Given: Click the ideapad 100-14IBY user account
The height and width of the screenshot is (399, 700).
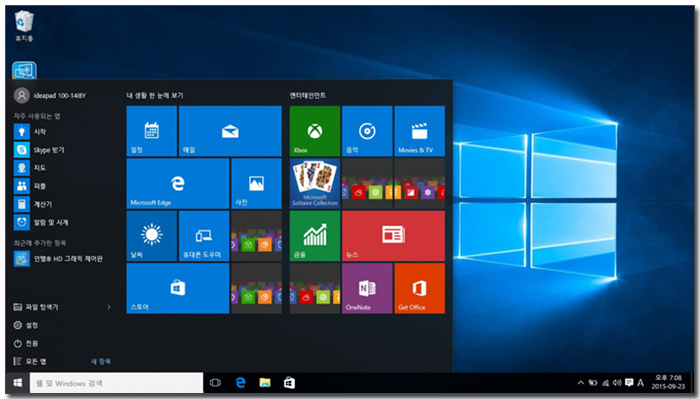Looking at the screenshot, I should pos(50,95).
